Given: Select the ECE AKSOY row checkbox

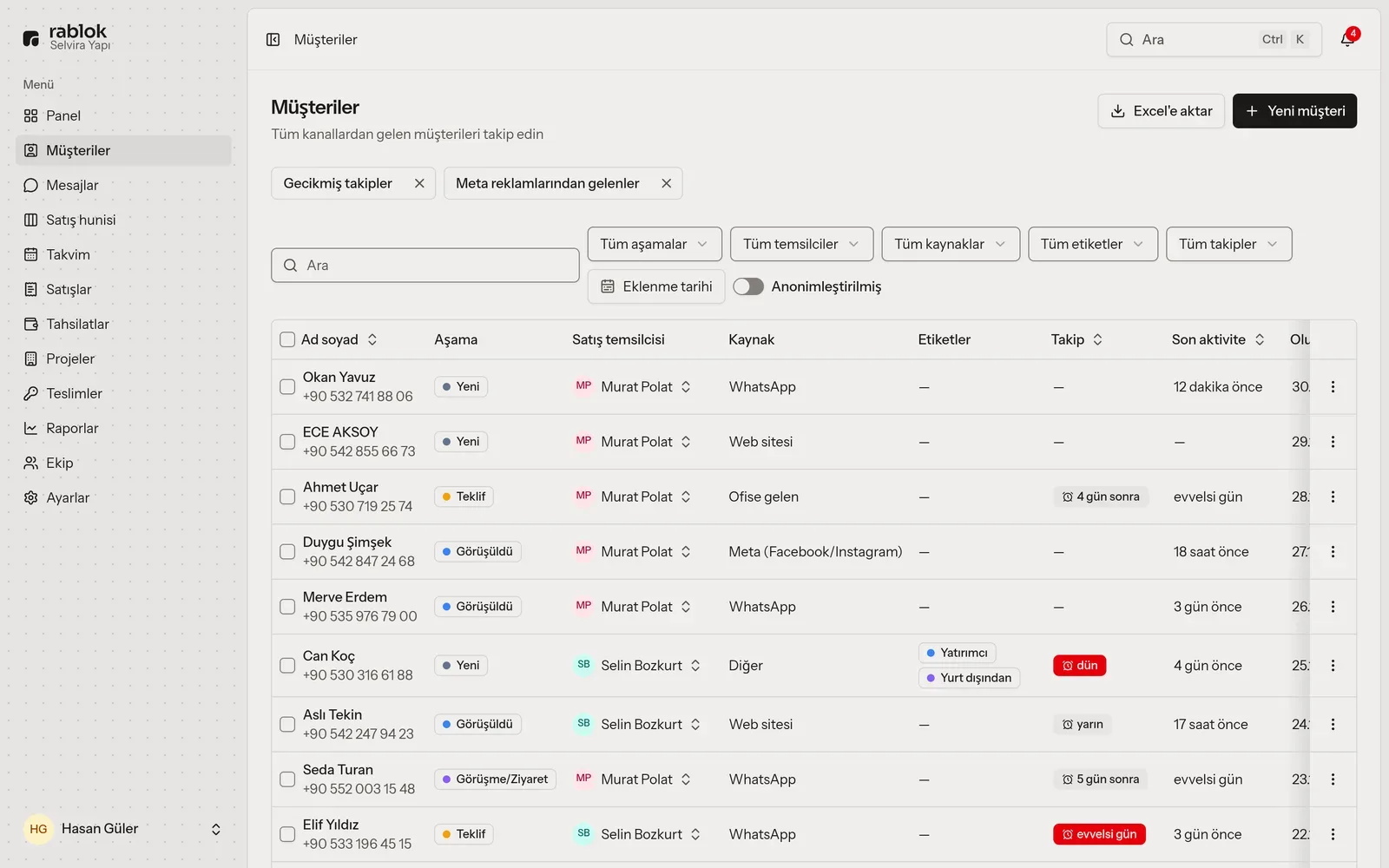Looking at the screenshot, I should tap(287, 442).
